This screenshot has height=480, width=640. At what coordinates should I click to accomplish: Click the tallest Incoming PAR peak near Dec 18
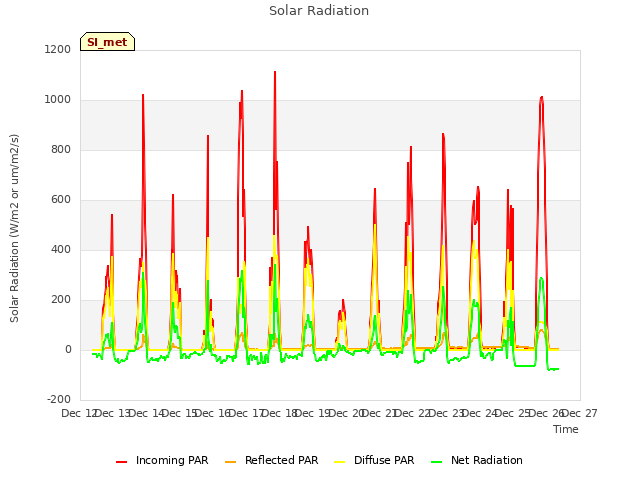(x=275, y=73)
